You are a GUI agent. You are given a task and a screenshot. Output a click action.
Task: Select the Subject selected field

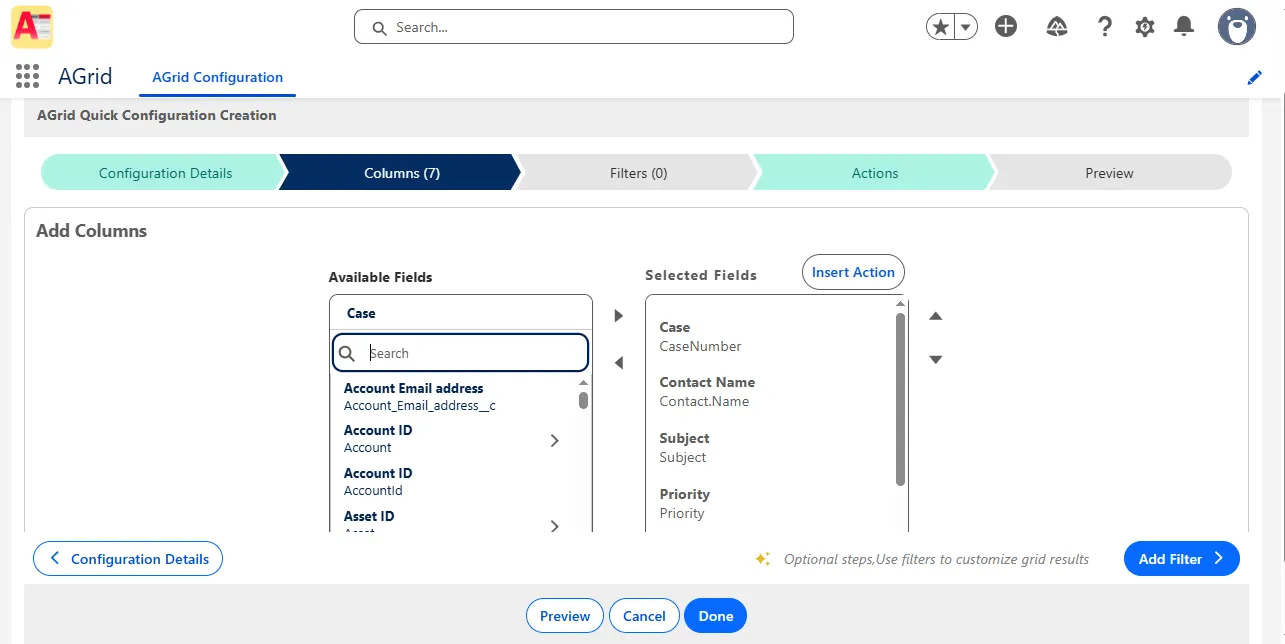[x=770, y=448]
